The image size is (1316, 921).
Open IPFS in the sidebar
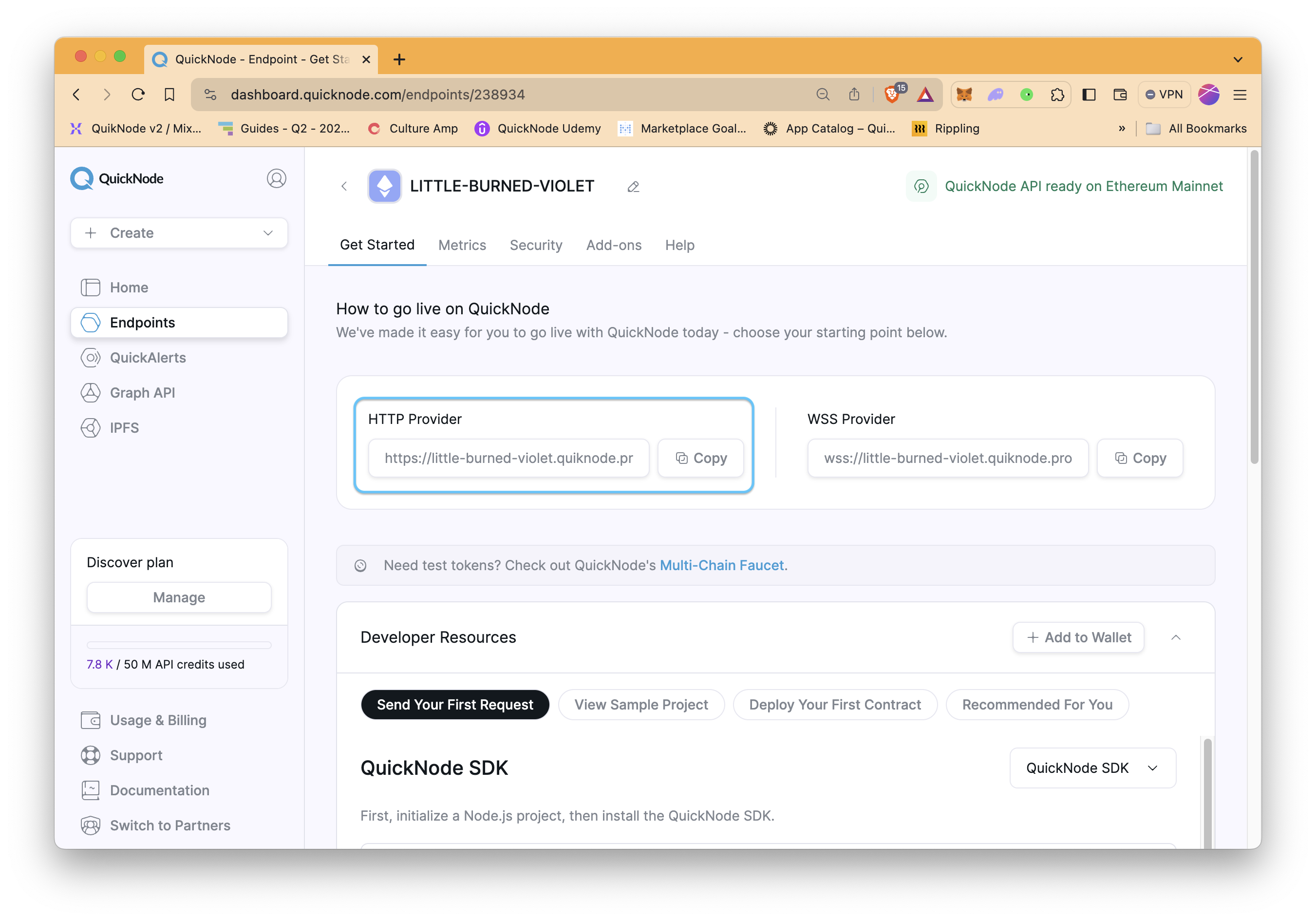179,428
